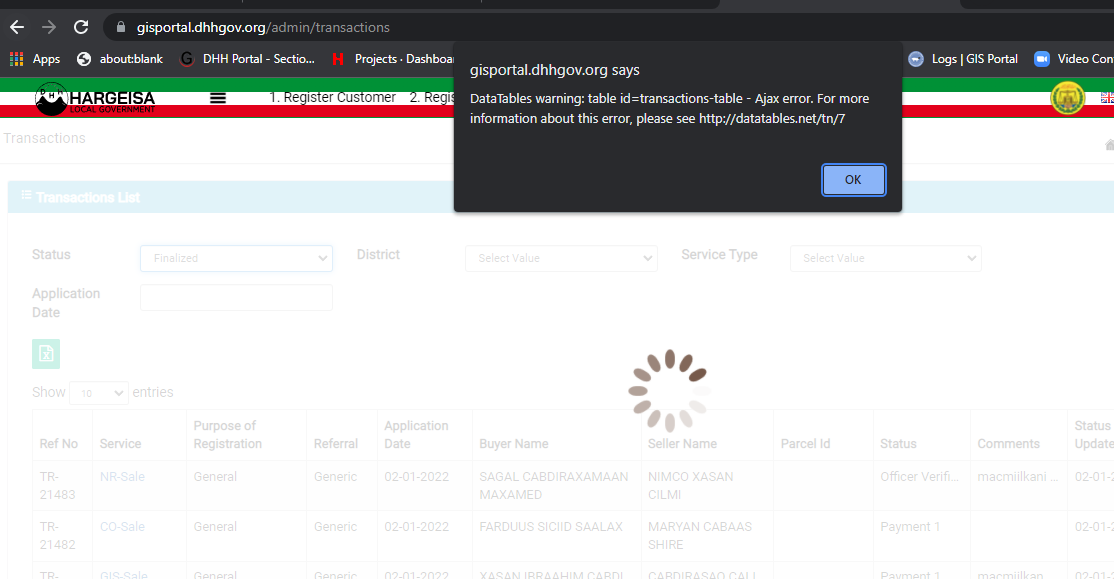Click the padlock site info icon
The height and width of the screenshot is (579, 1114).
pos(121,27)
